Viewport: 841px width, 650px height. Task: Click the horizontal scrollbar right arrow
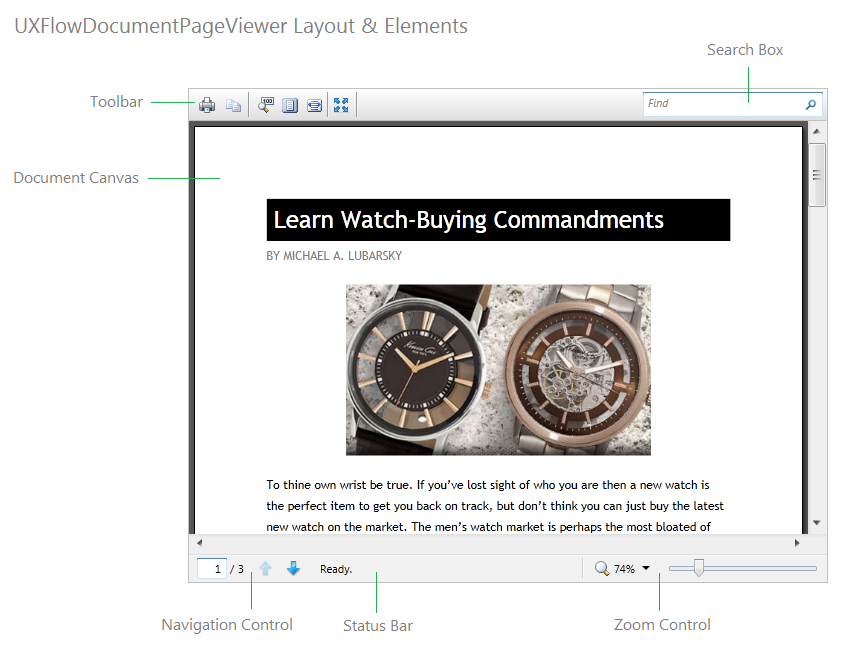click(x=797, y=543)
